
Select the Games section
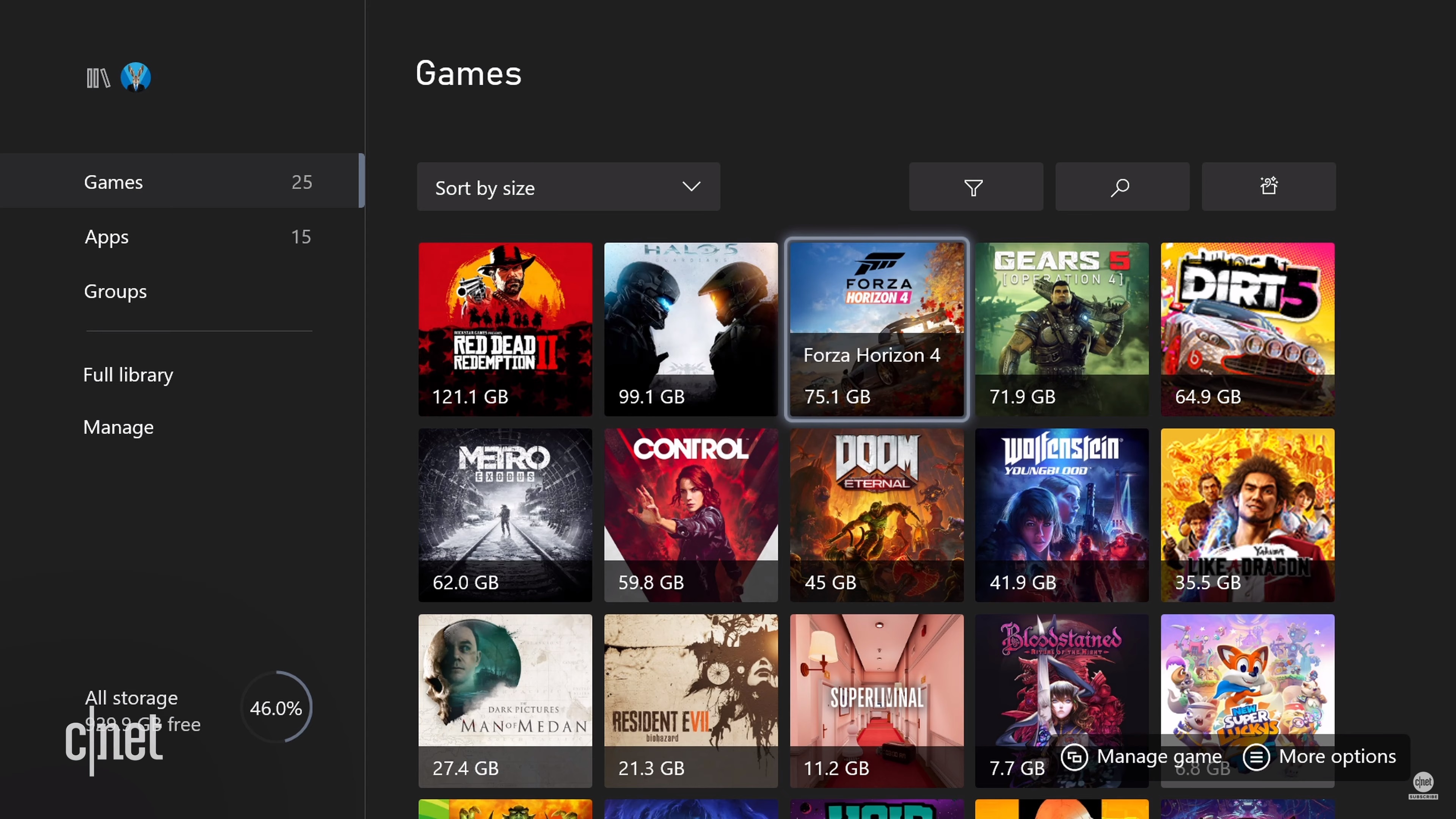[x=182, y=181]
